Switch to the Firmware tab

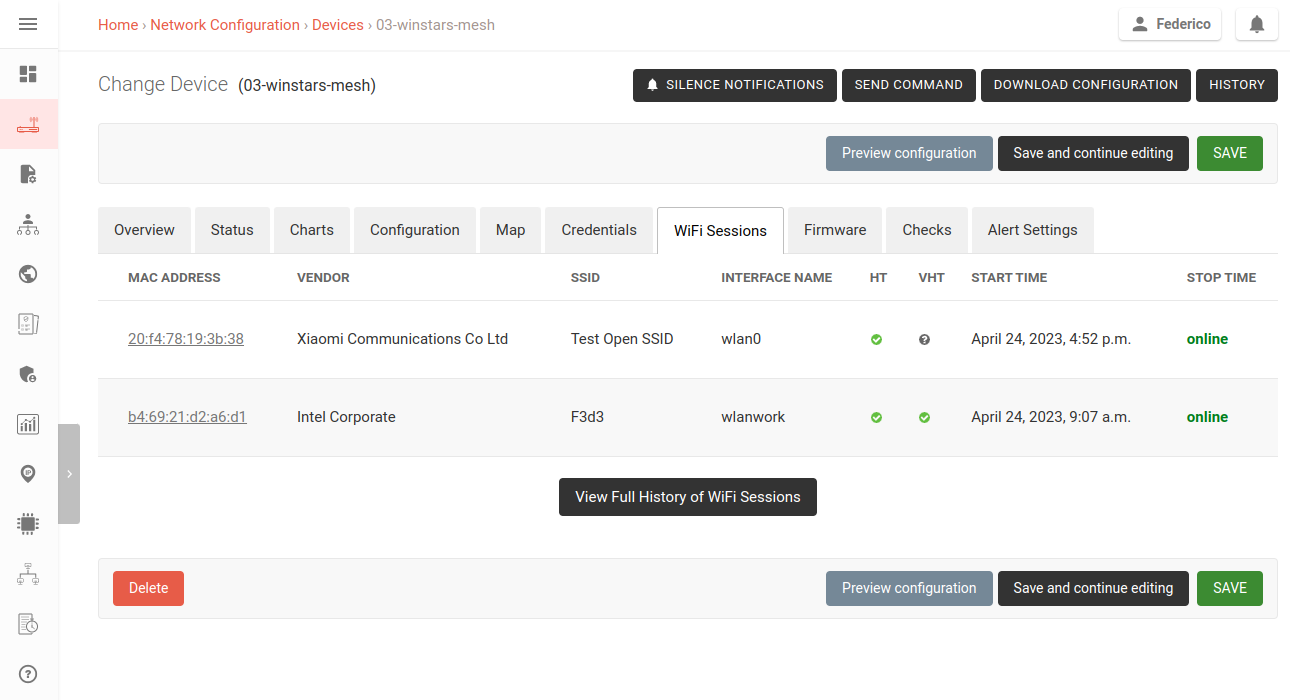pyautogui.click(x=834, y=230)
